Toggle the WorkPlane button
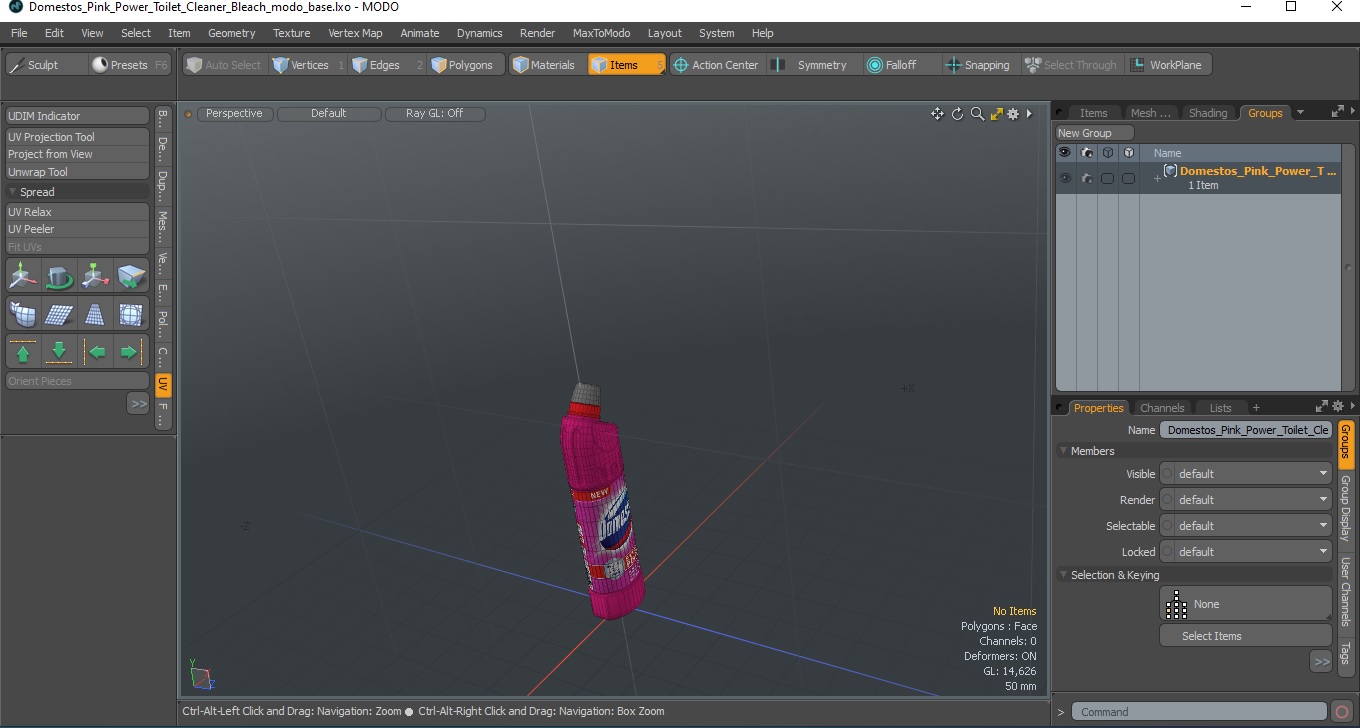Screen dimensions: 1360x728 [x=1167, y=65]
